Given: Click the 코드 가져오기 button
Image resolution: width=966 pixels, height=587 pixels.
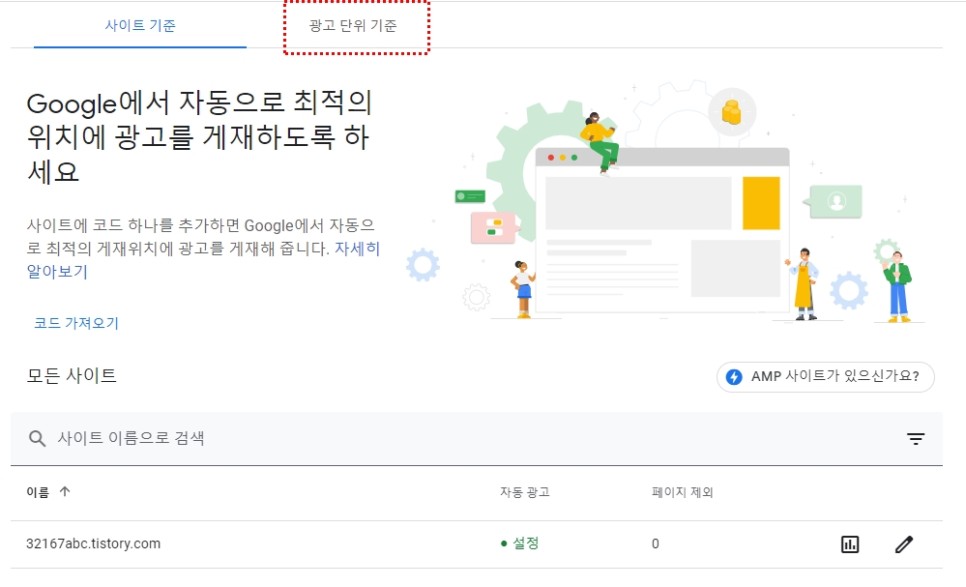Looking at the screenshot, I should coord(76,323).
